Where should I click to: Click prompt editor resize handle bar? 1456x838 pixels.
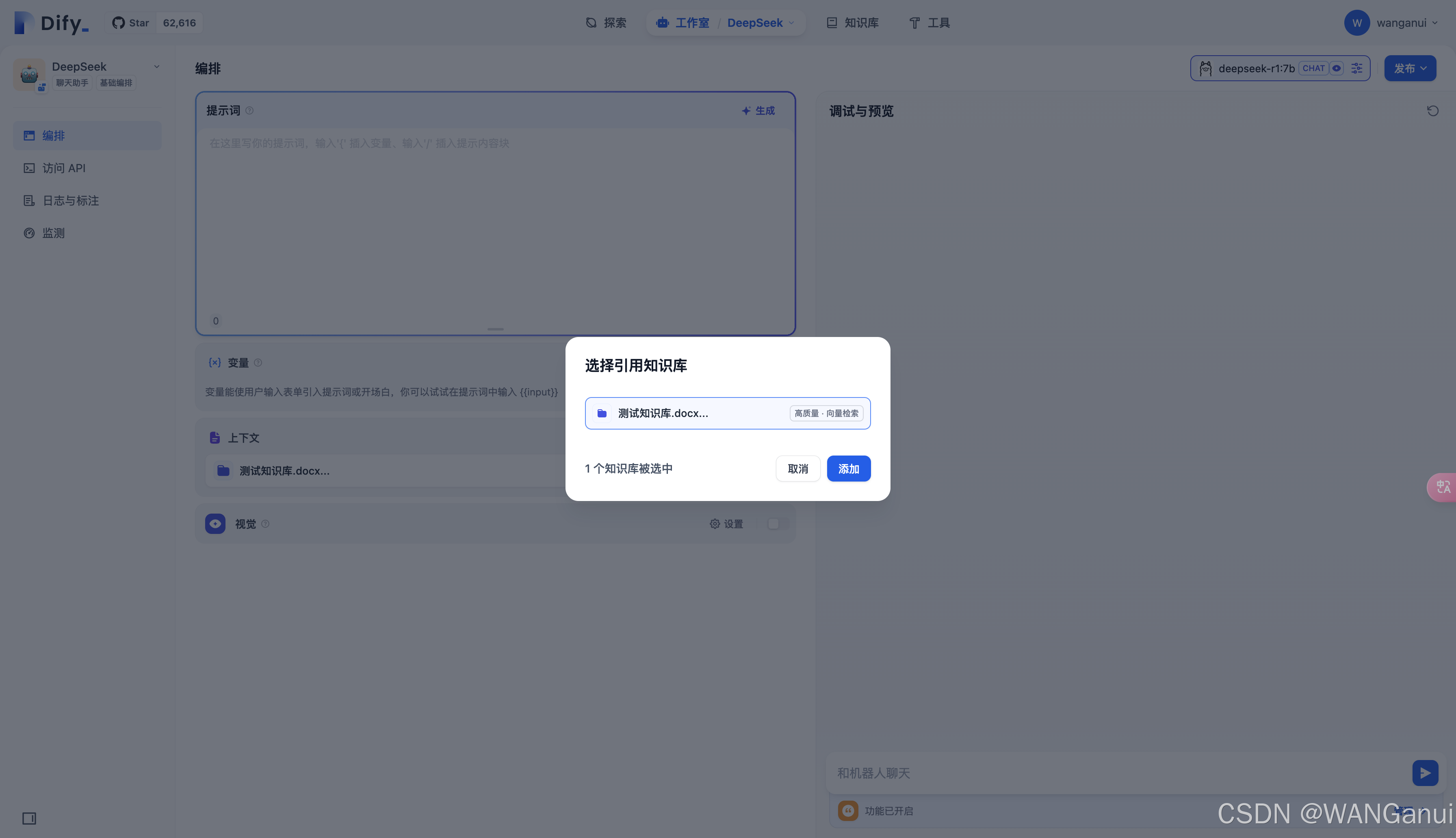click(x=495, y=329)
